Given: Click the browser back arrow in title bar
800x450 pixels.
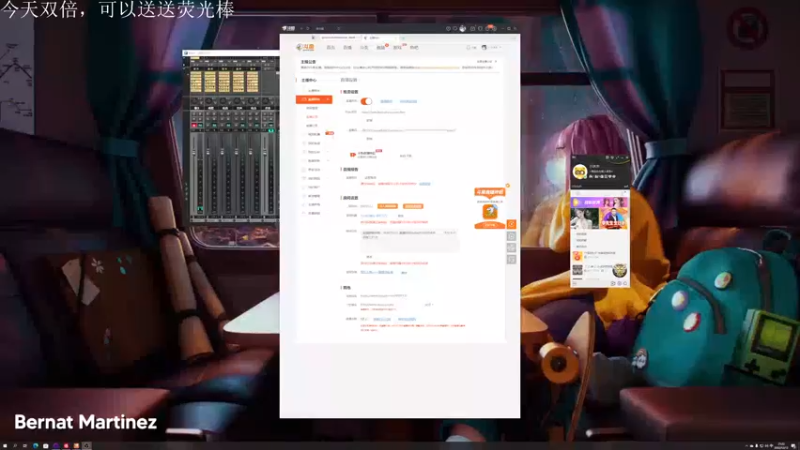Looking at the screenshot, I should tap(301, 29).
